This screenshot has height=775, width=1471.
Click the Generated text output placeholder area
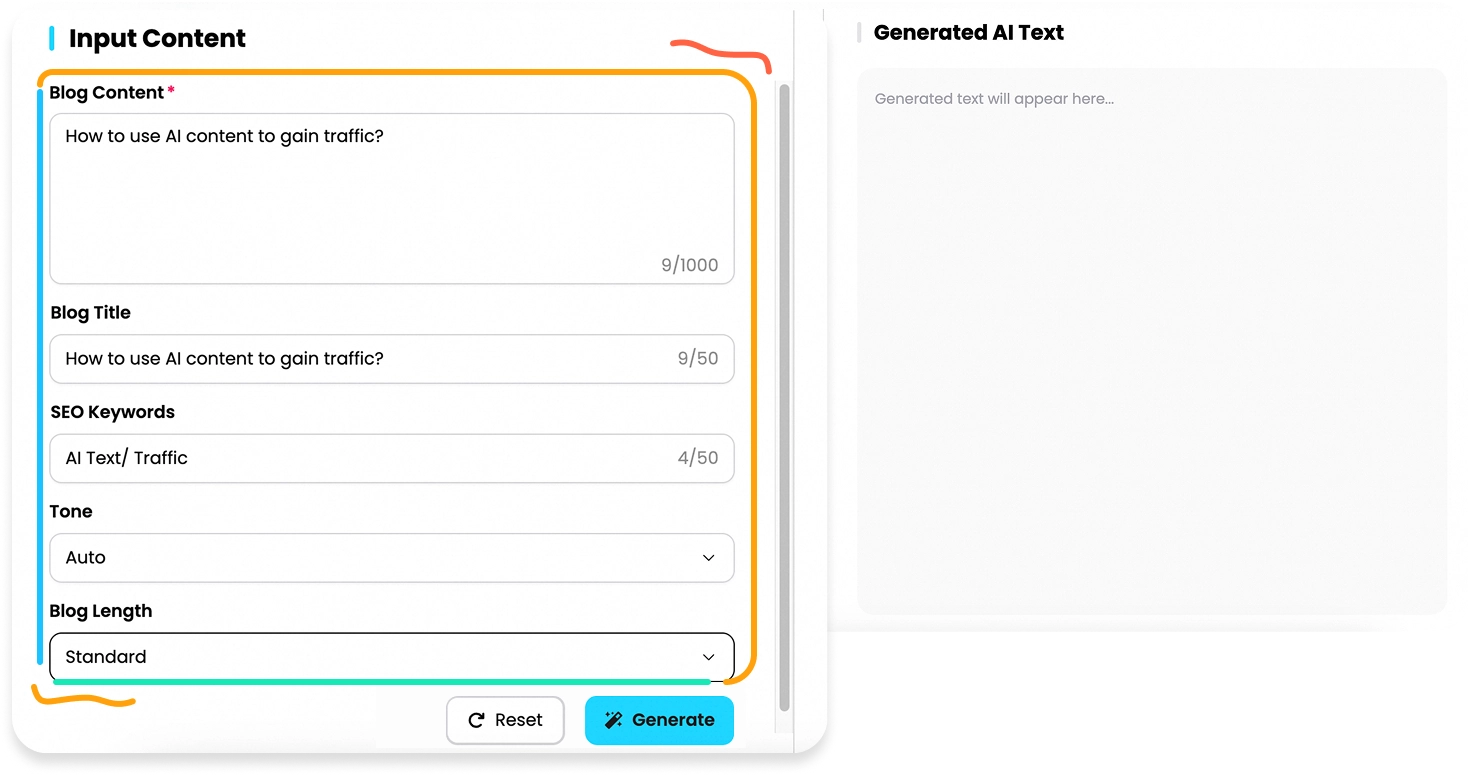pyautogui.click(x=1151, y=340)
